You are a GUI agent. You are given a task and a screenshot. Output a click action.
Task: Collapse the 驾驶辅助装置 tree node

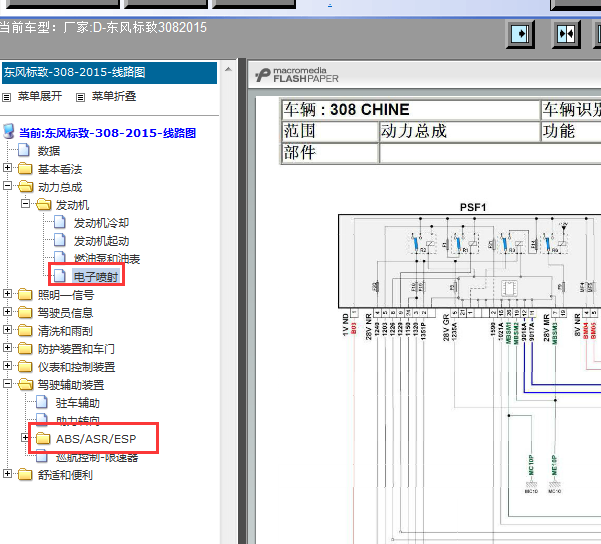click(7, 383)
